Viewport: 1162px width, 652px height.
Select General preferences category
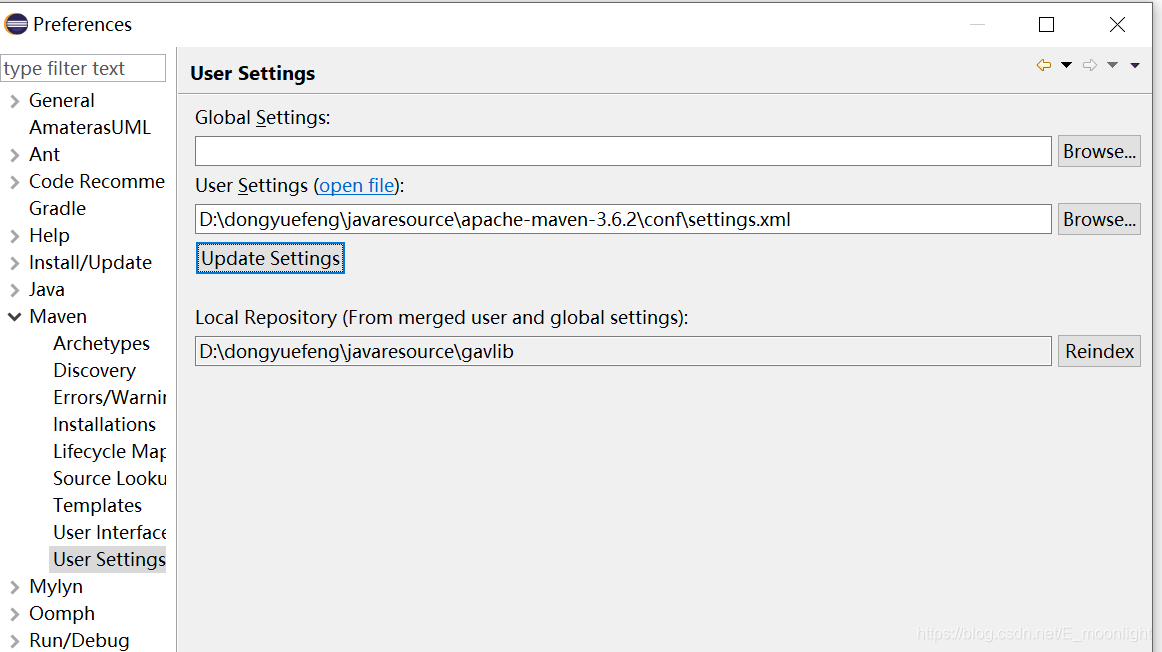point(62,100)
